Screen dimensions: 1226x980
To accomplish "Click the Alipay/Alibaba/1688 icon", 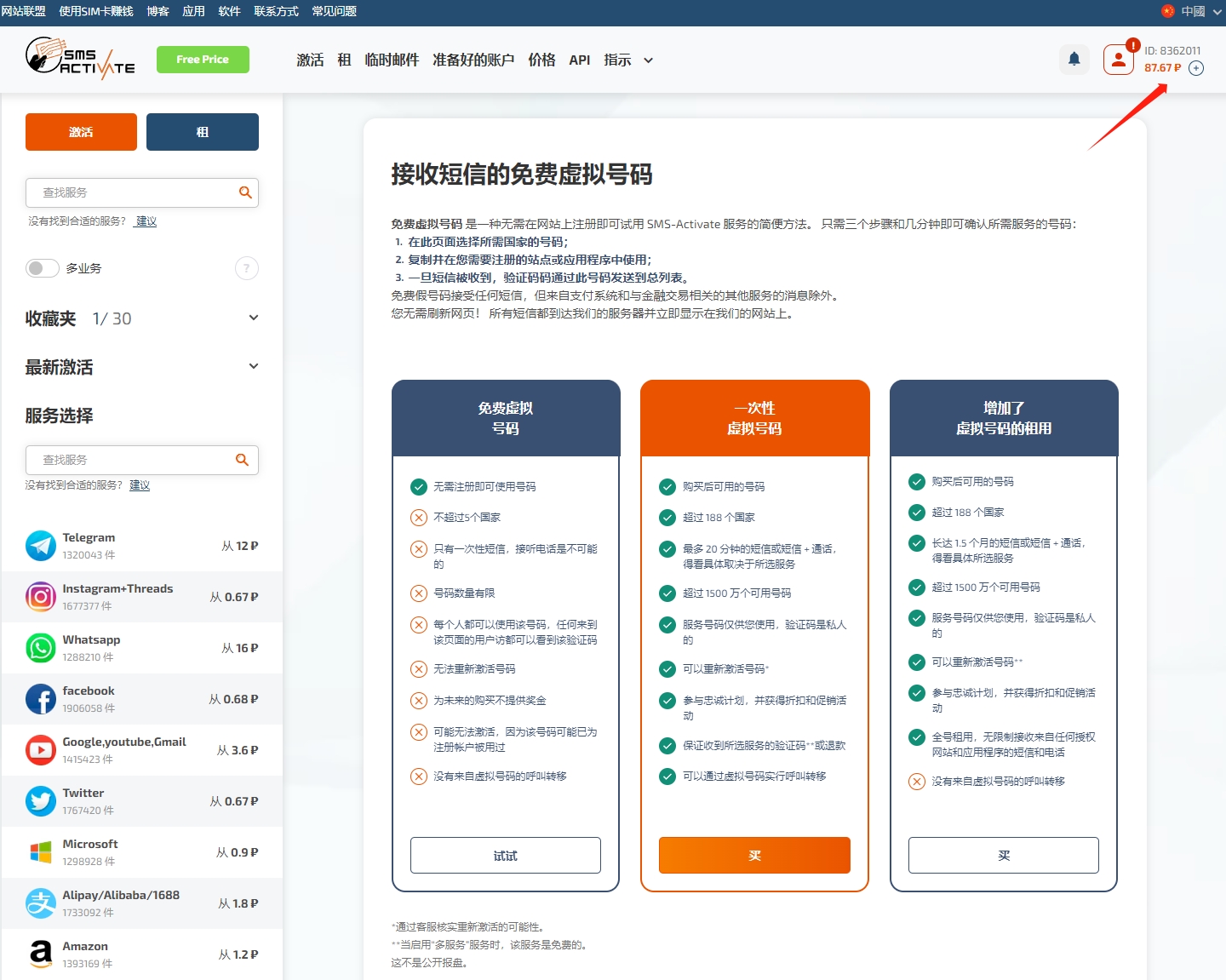I will point(41,903).
